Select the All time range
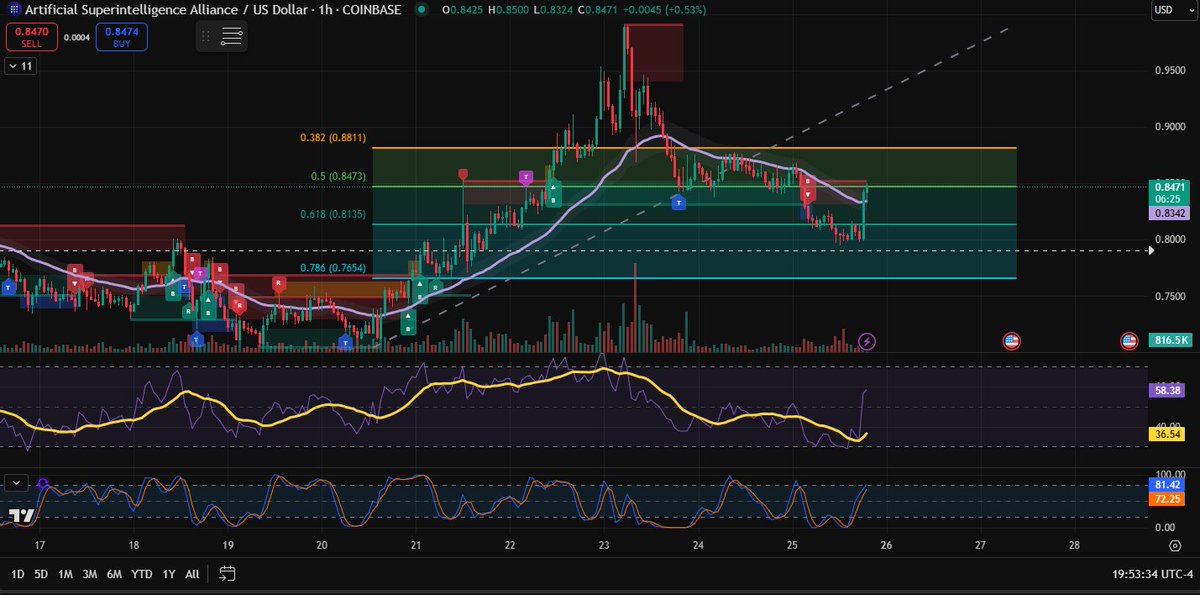Image resolution: width=1200 pixels, height=595 pixels. [192, 574]
